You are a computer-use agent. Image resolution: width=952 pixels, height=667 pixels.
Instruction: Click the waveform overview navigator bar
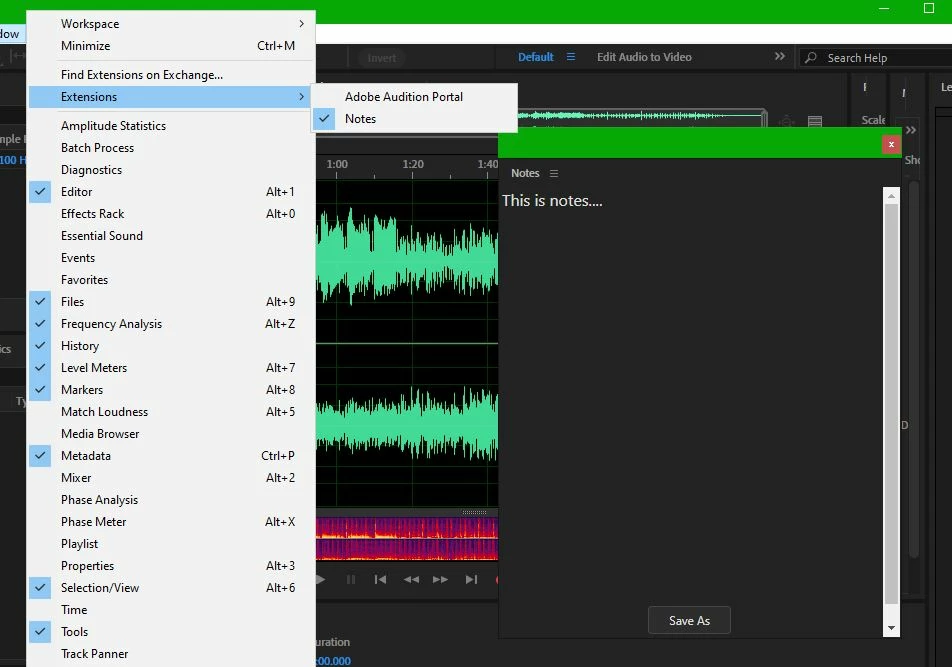point(642,115)
